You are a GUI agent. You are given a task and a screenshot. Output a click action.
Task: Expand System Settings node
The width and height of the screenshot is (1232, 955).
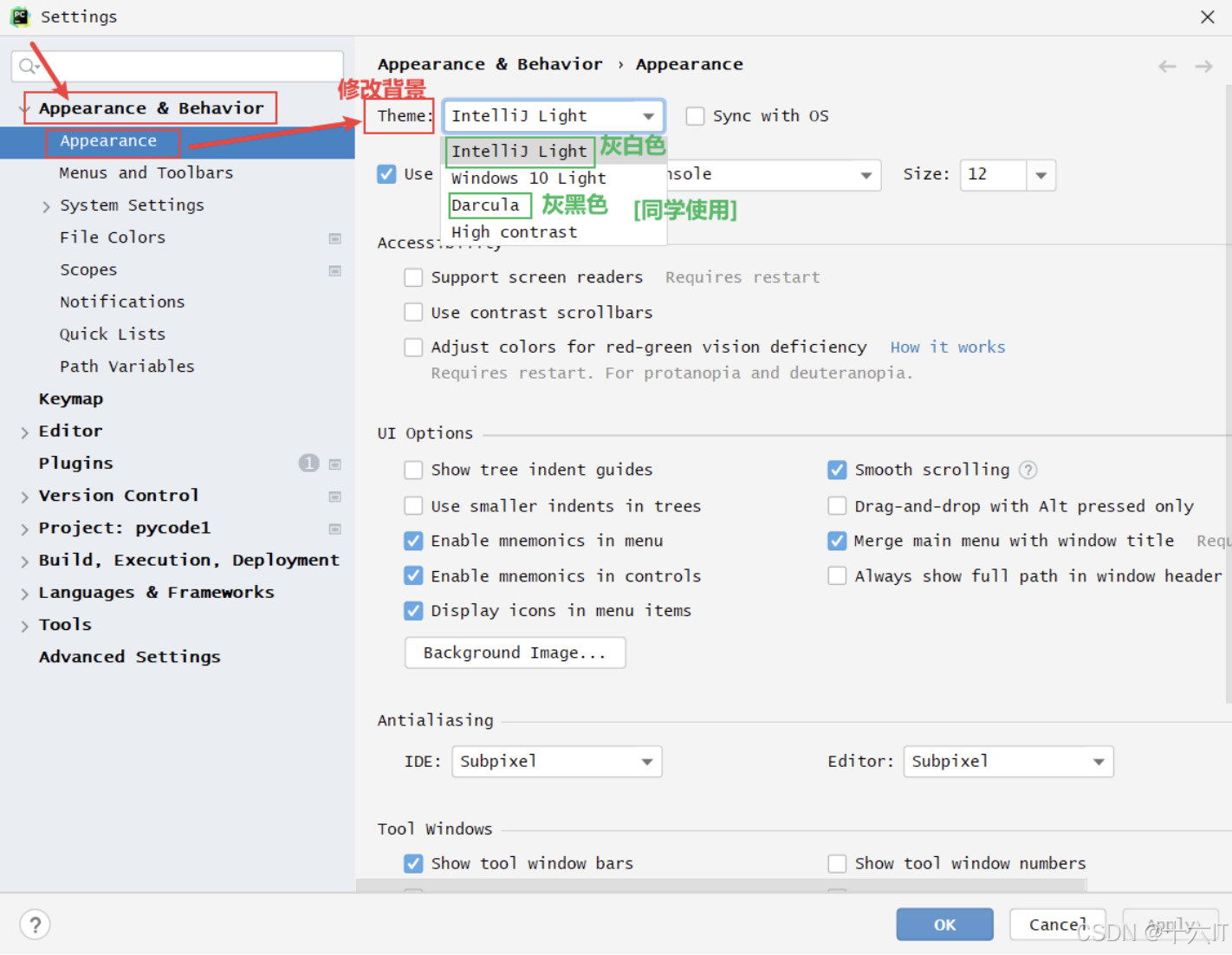(x=46, y=206)
